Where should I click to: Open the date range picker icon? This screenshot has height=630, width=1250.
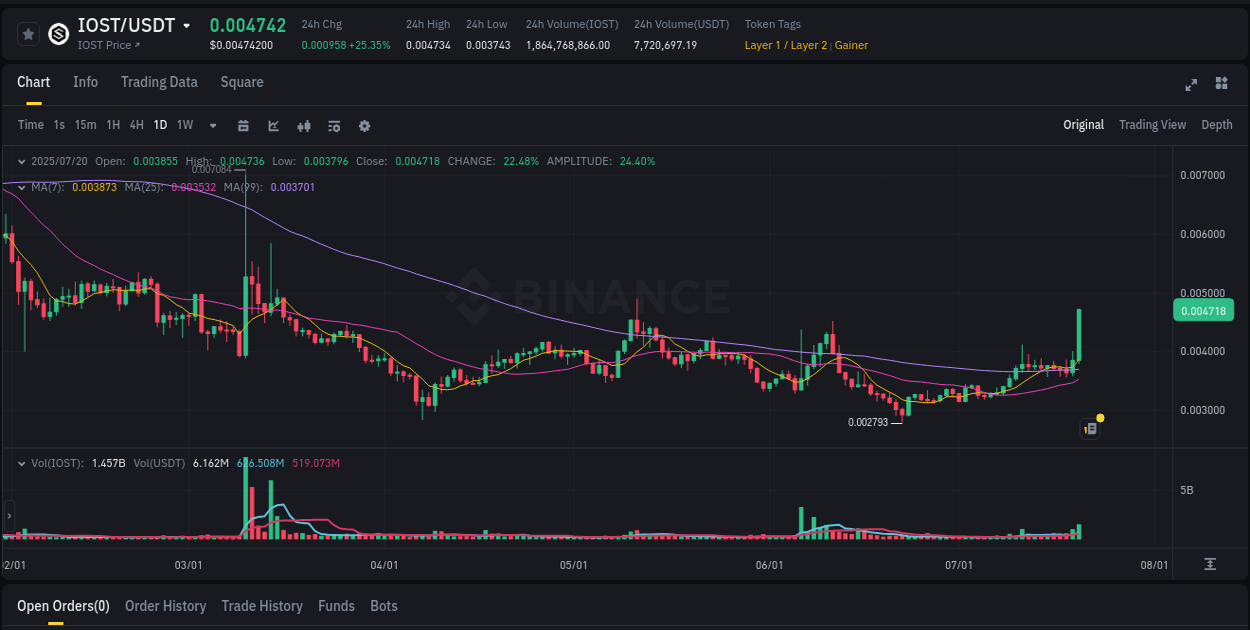(243, 125)
